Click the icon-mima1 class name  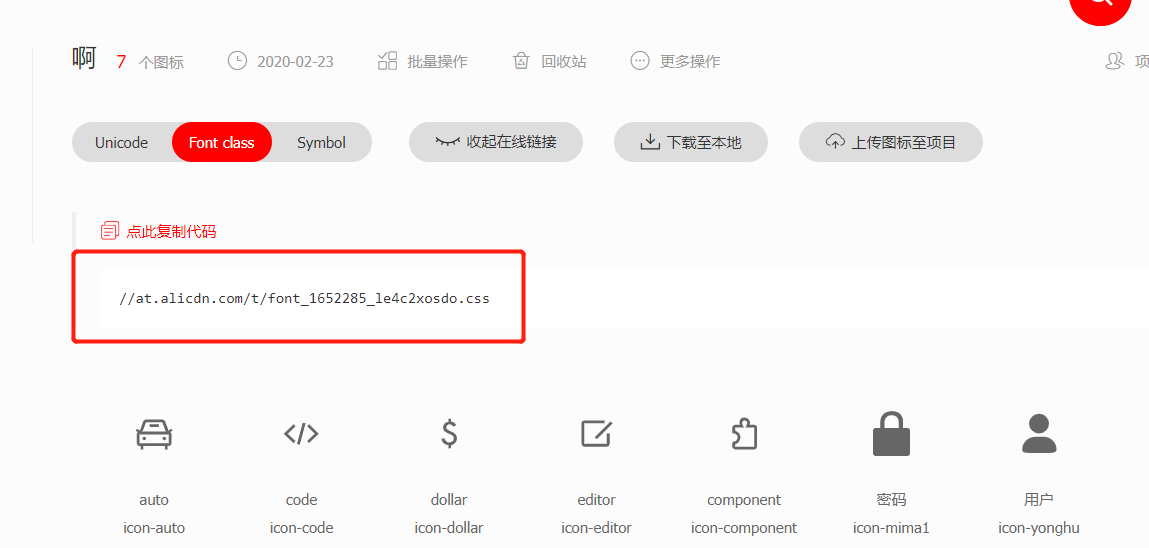coord(891,527)
